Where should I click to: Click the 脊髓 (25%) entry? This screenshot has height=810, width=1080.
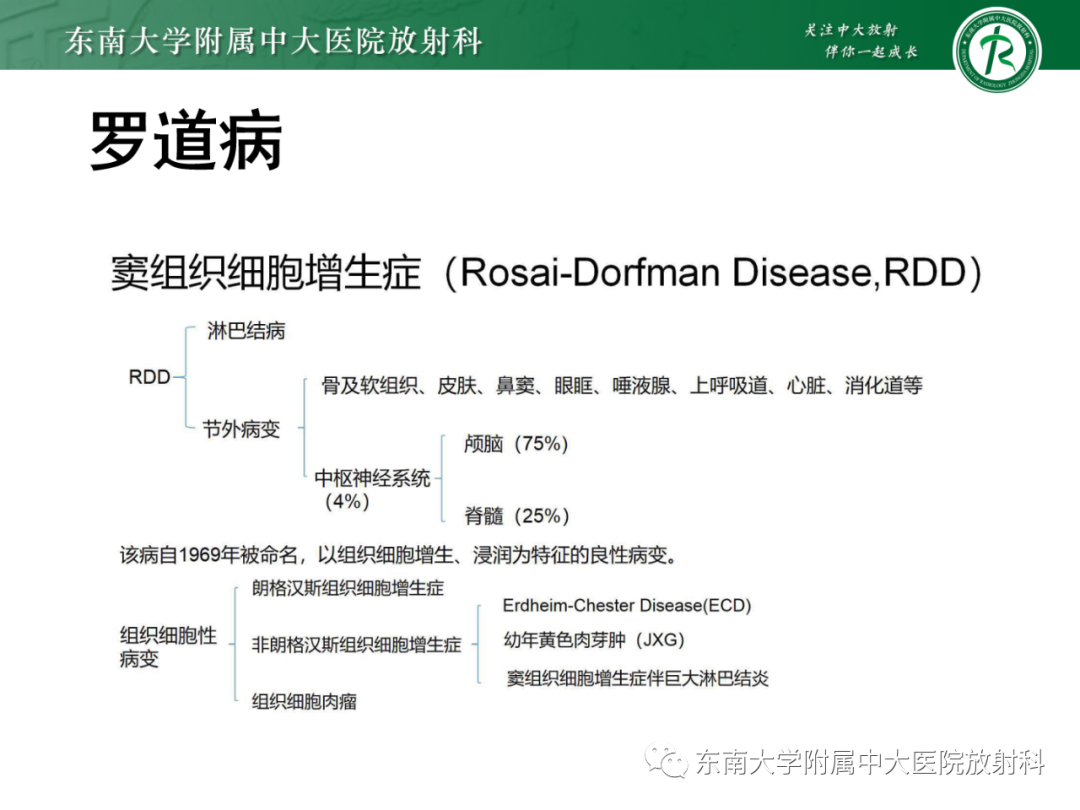[517, 515]
